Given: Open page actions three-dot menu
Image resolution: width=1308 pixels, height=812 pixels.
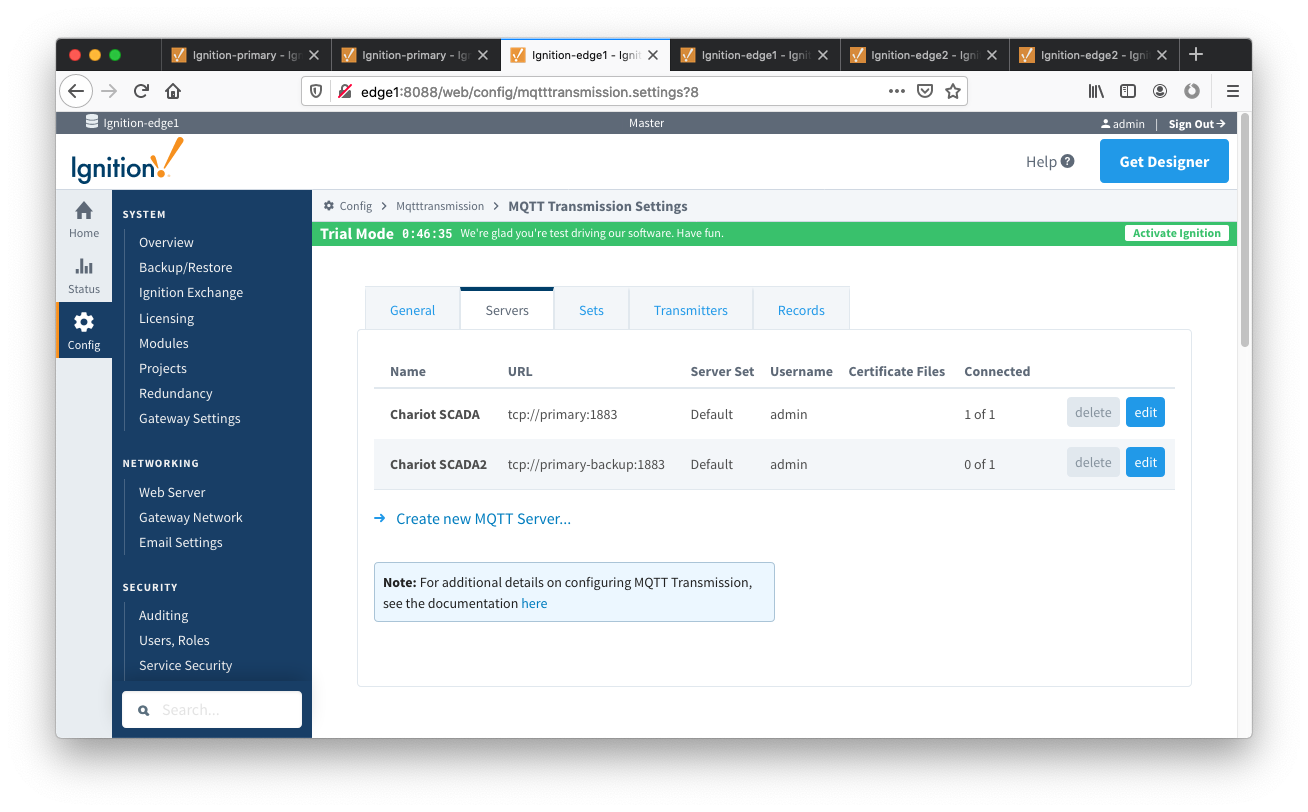Looking at the screenshot, I should point(897,91).
